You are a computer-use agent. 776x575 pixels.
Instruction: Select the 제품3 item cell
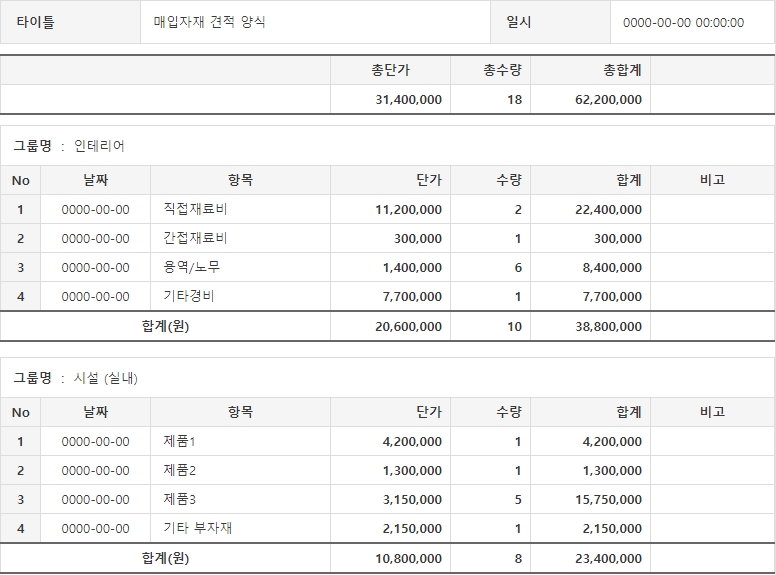pyautogui.click(x=241, y=499)
